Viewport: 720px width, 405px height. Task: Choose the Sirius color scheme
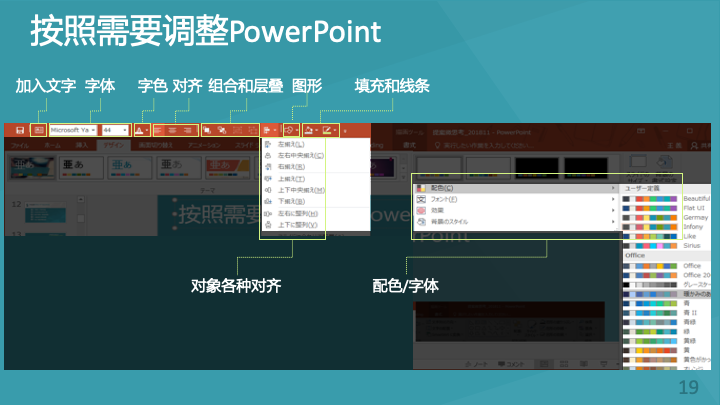(666, 246)
